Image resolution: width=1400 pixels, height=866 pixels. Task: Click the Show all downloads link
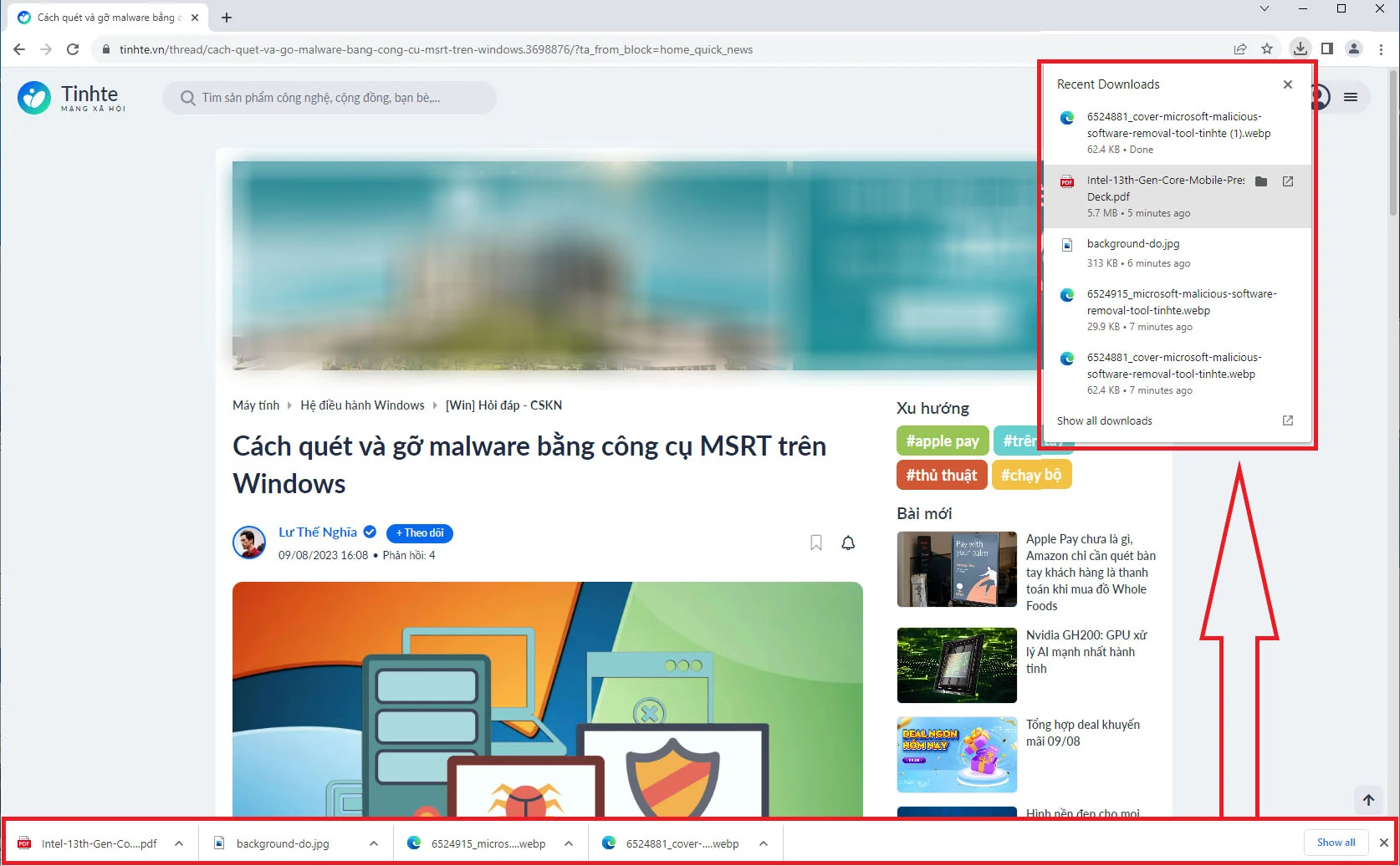coord(1104,420)
